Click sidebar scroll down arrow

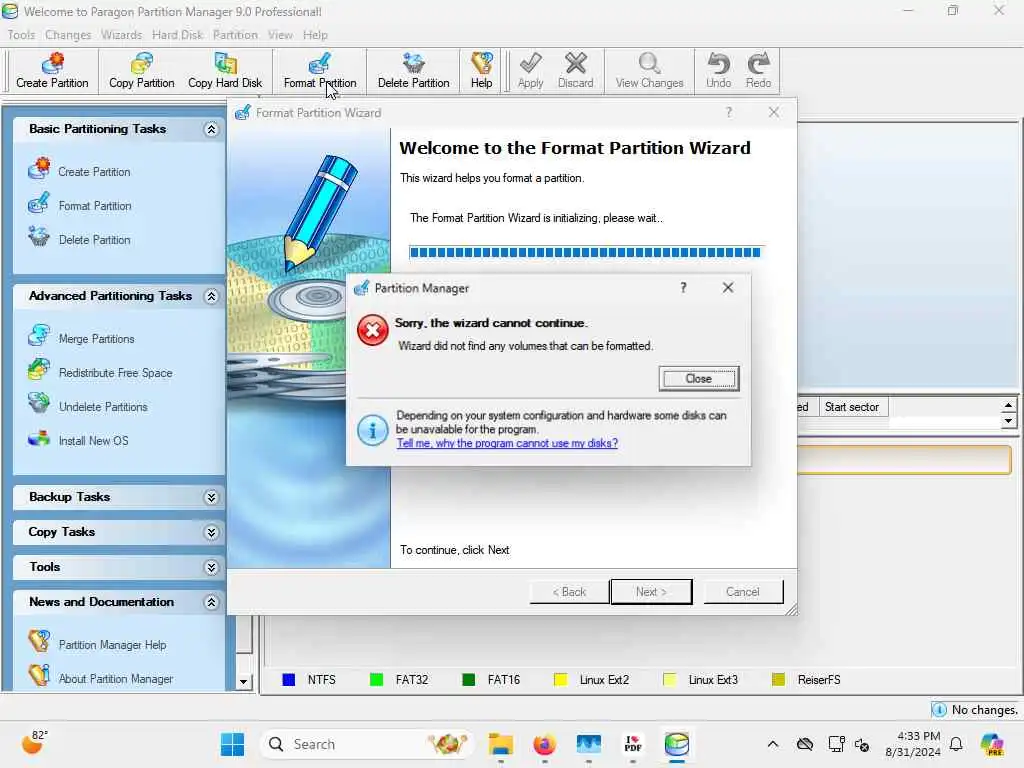[244, 682]
